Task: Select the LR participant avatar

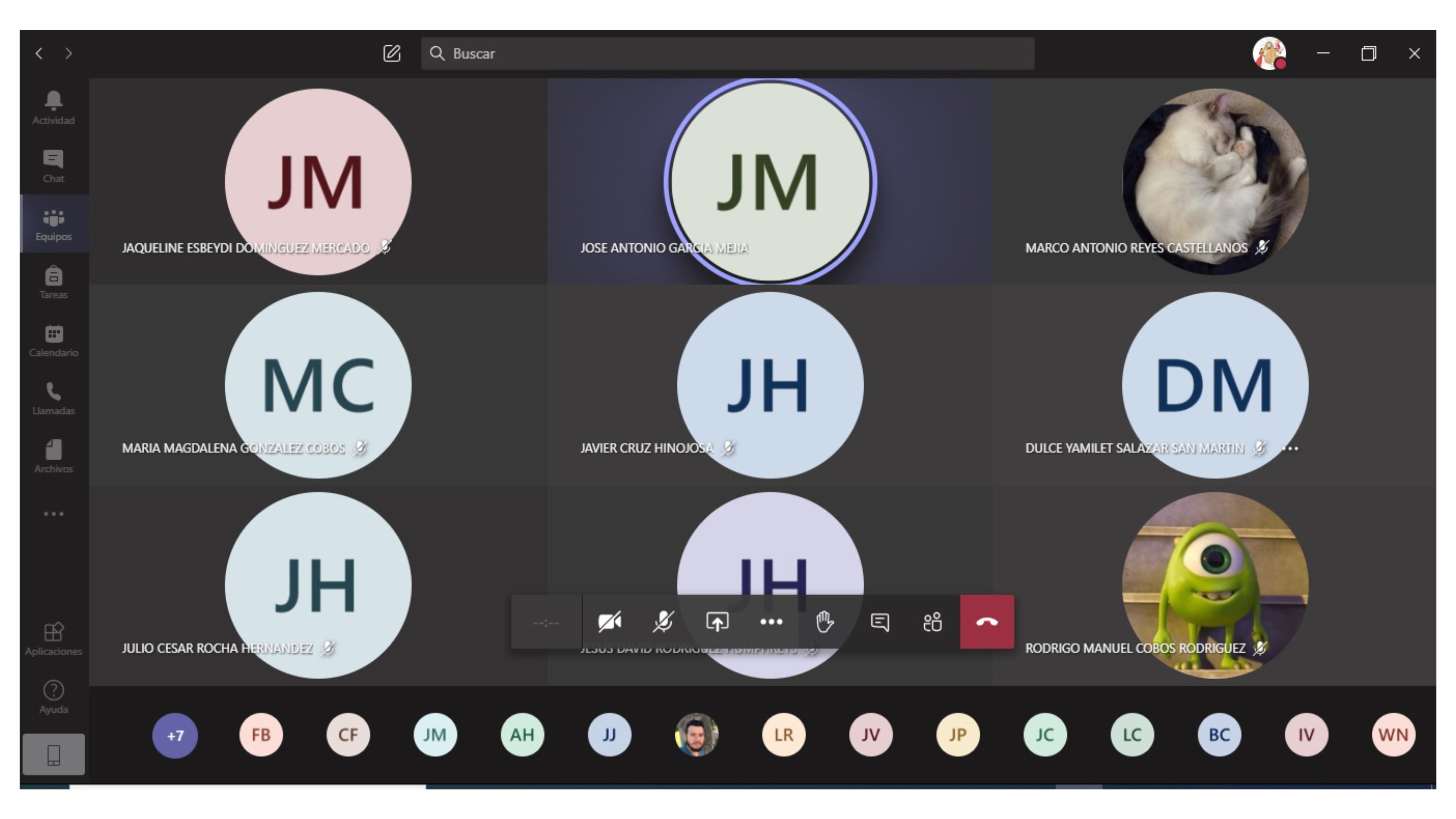Action: (783, 735)
